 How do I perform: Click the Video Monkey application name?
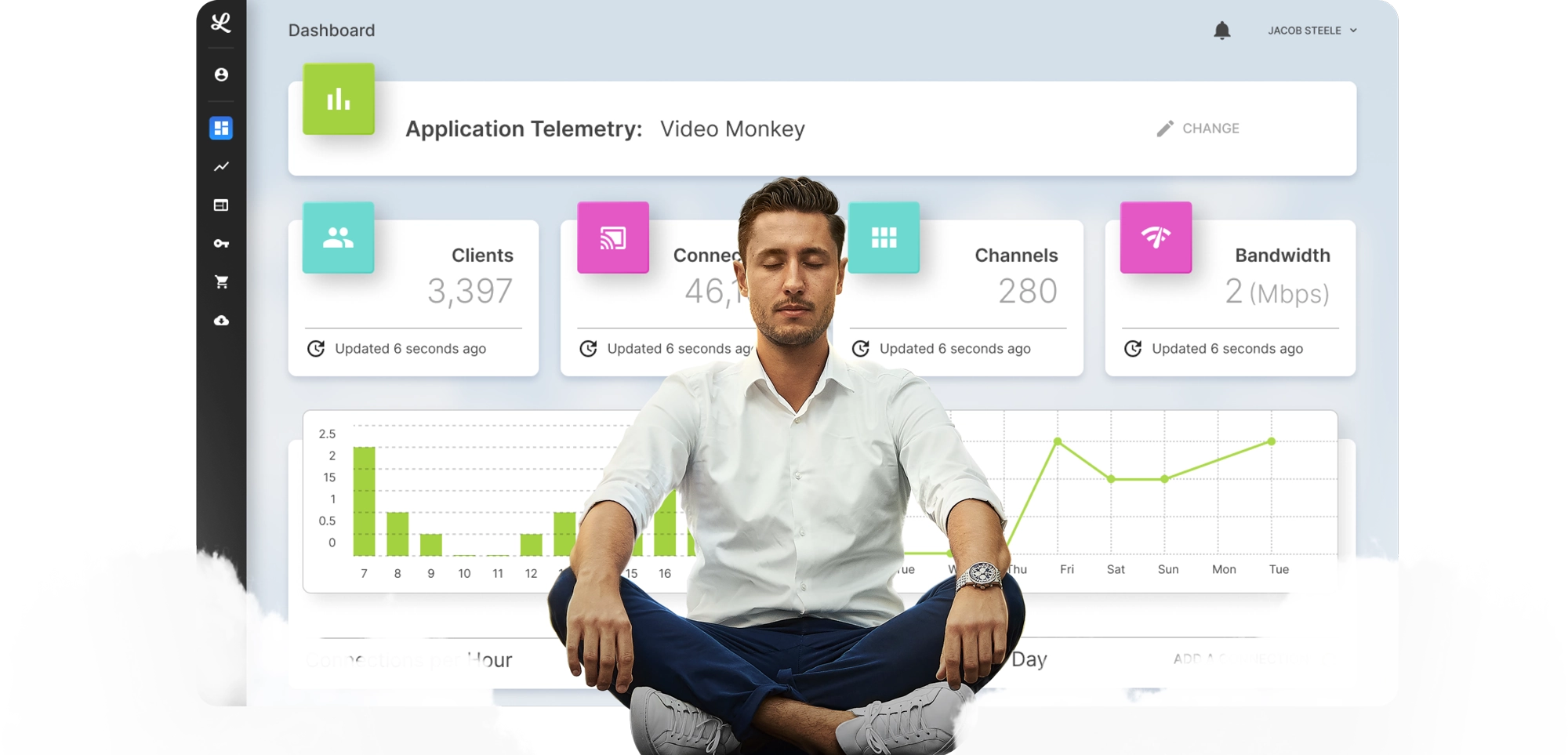coord(732,129)
